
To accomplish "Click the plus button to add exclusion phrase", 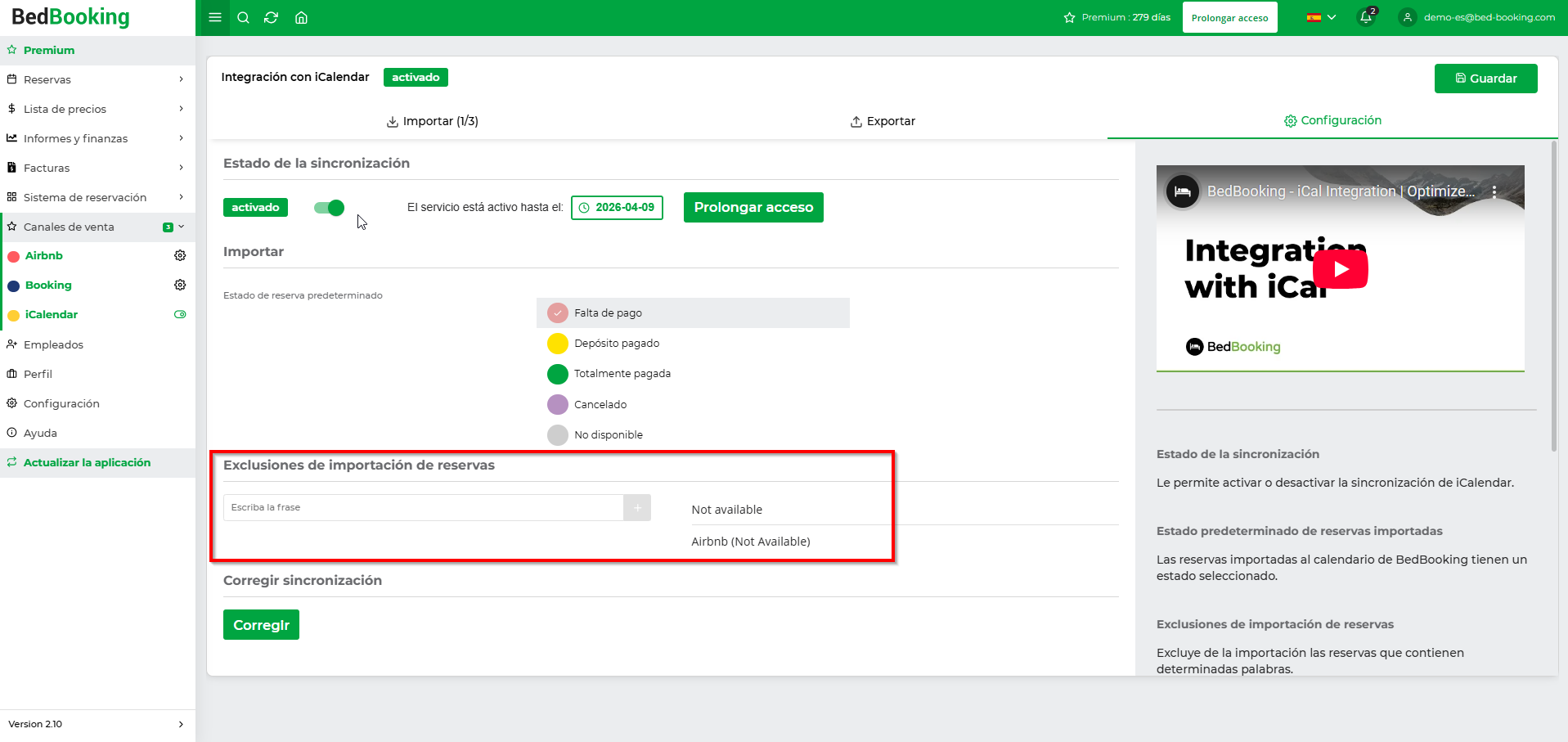I will click(x=637, y=507).
